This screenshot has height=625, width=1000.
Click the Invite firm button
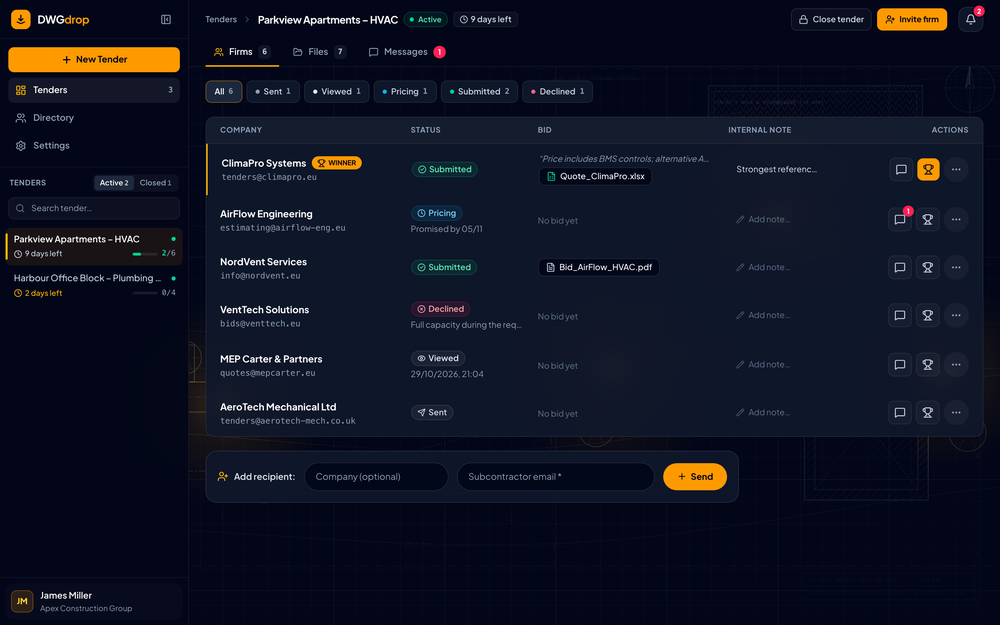911,20
